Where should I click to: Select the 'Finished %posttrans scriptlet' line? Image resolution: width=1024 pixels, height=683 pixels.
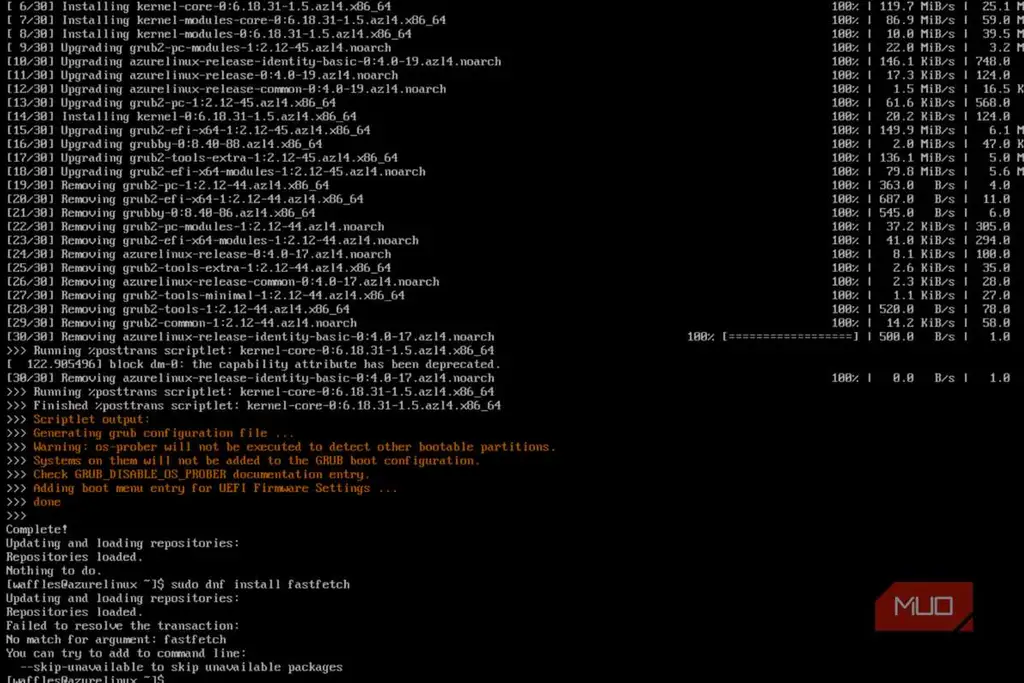click(253, 405)
